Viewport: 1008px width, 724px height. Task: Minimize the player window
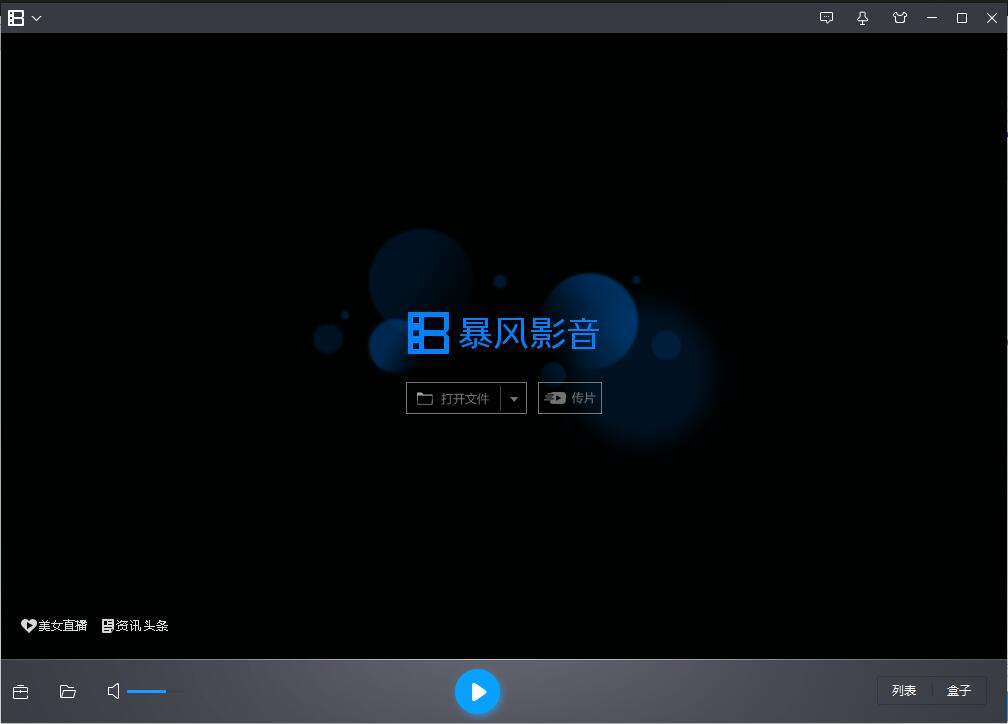point(932,18)
